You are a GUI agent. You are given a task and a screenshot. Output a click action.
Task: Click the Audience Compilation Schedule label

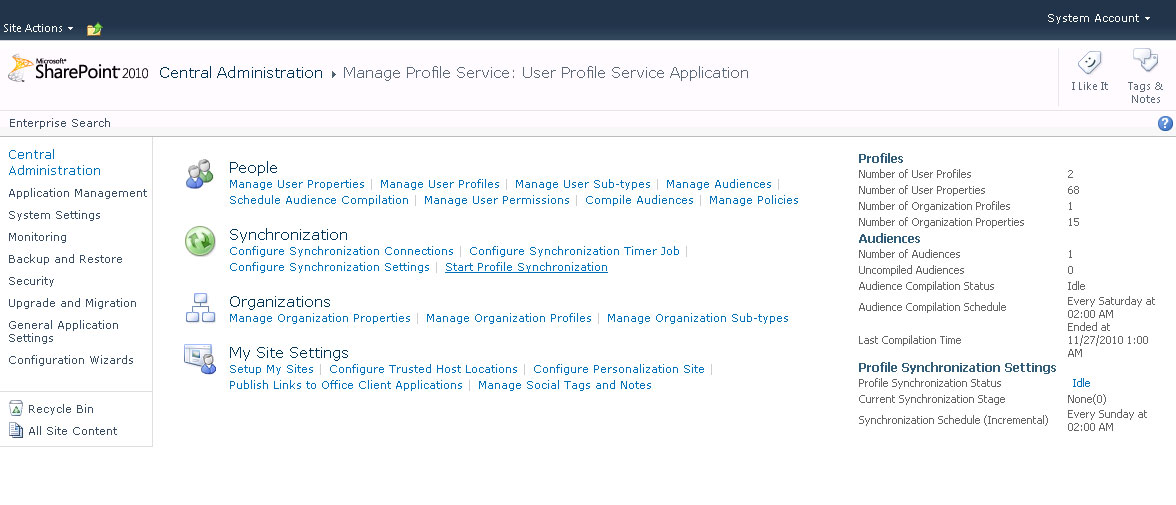tap(932, 307)
